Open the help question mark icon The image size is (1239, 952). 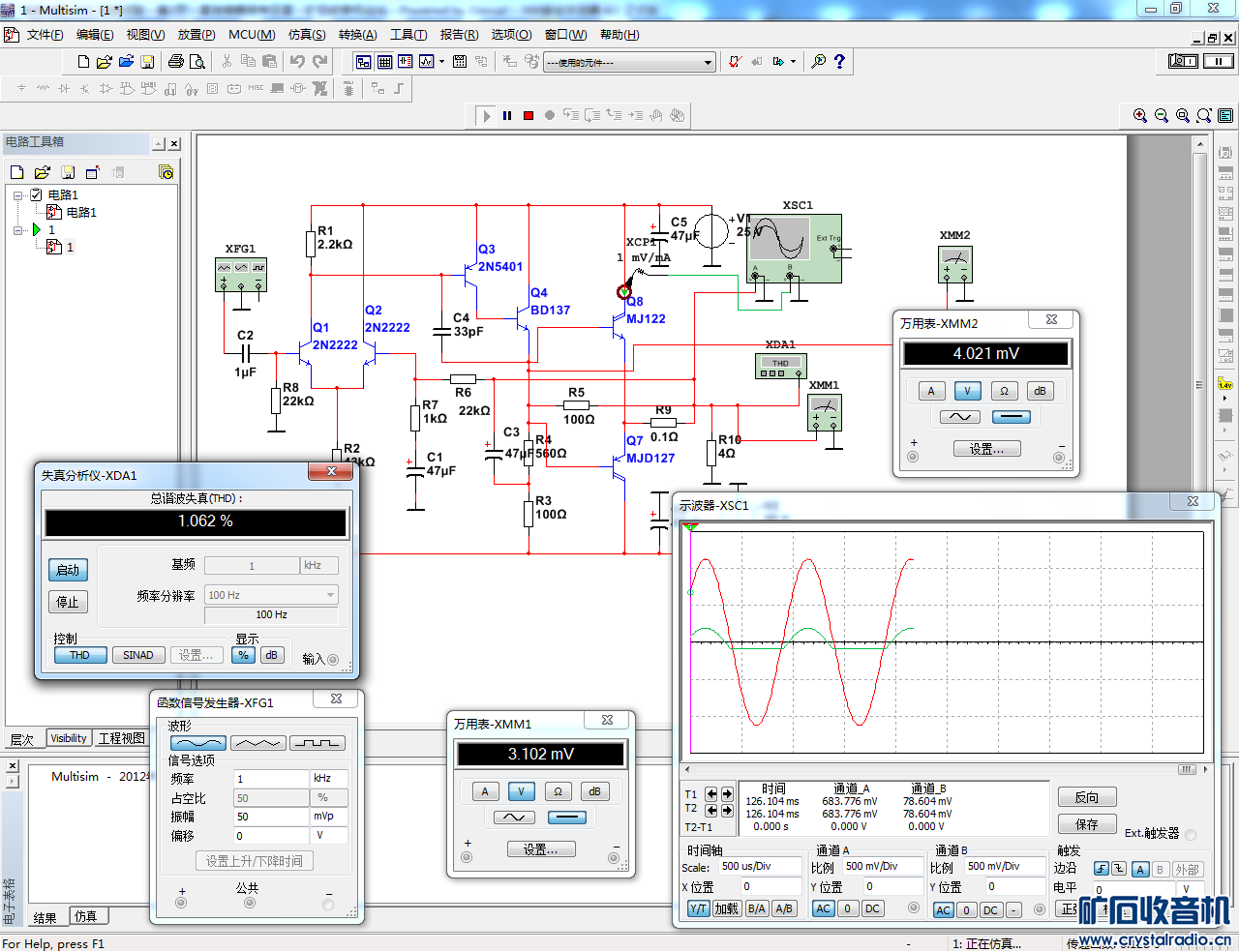(x=839, y=61)
